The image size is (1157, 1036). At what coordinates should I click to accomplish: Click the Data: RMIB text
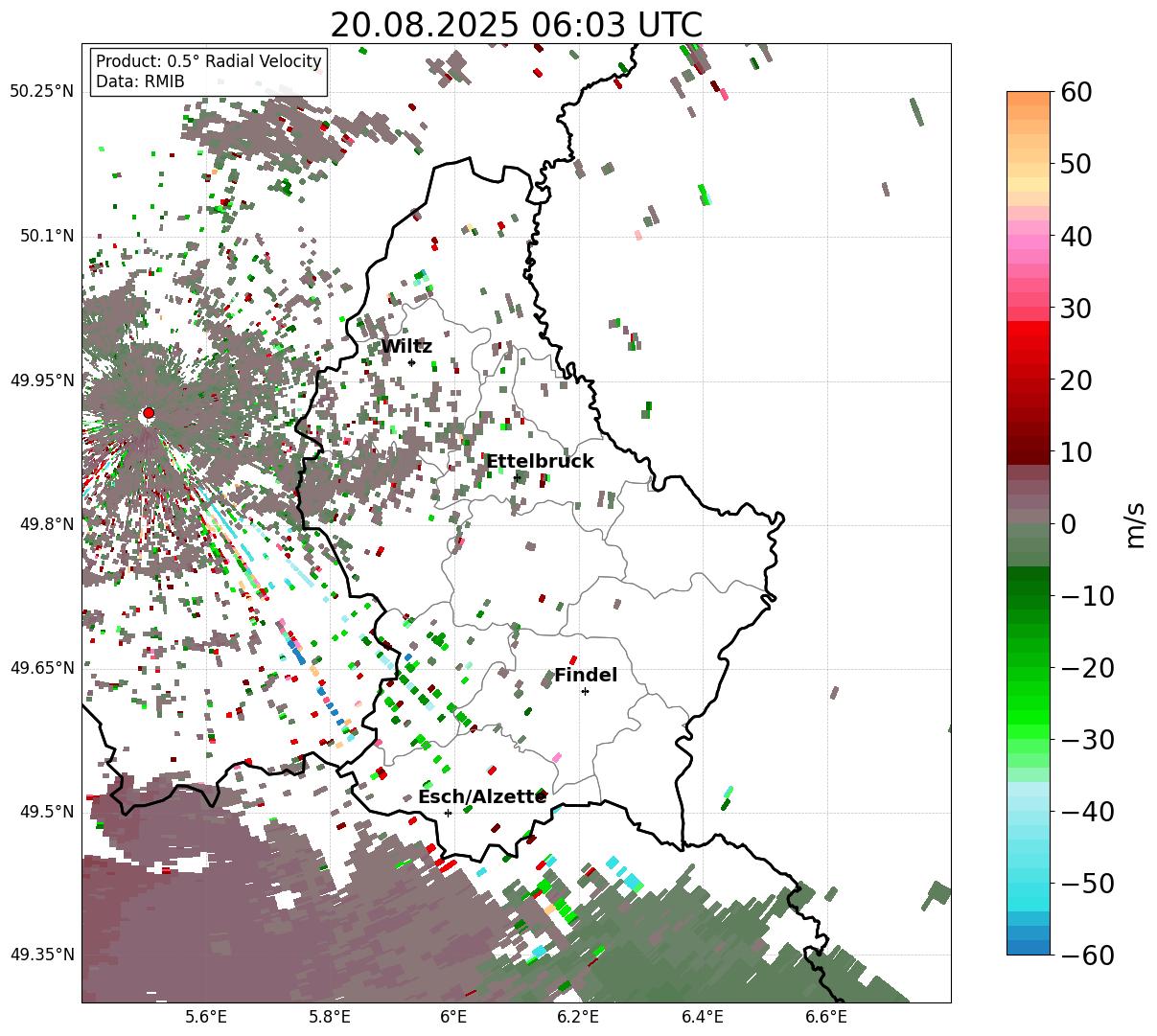pyautogui.click(x=140, y=81)
